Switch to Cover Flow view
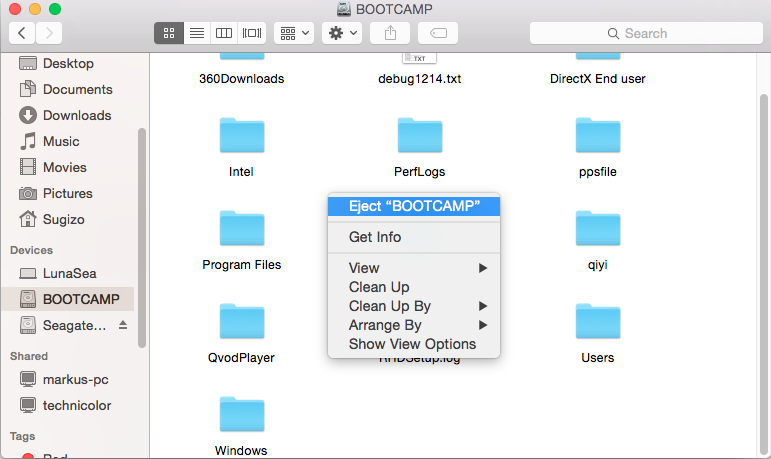 pyautogui.click(x=252, y=33)
